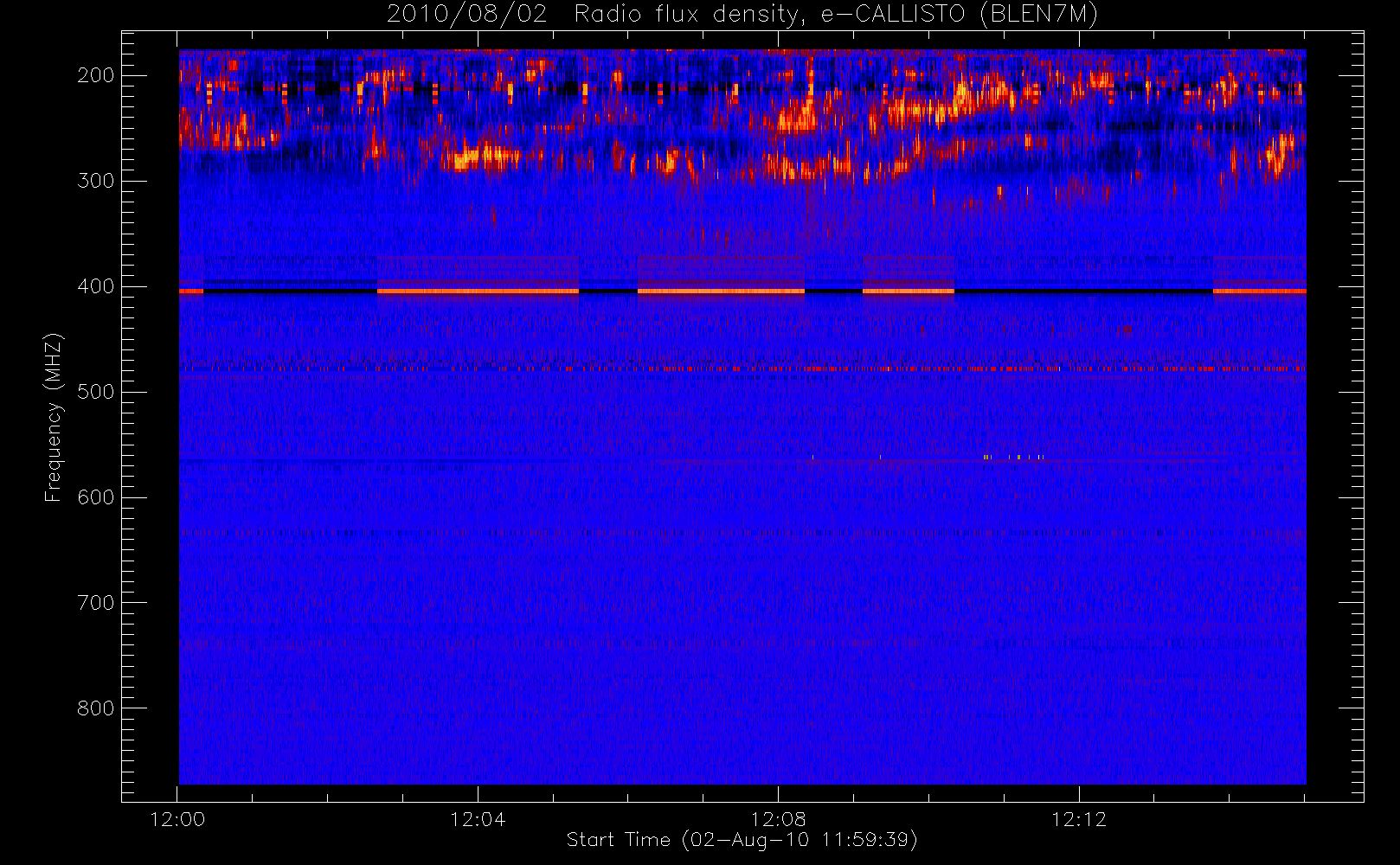Click the 200 frequency tick label
The image size is (1400, 865).
pos(96,75)
